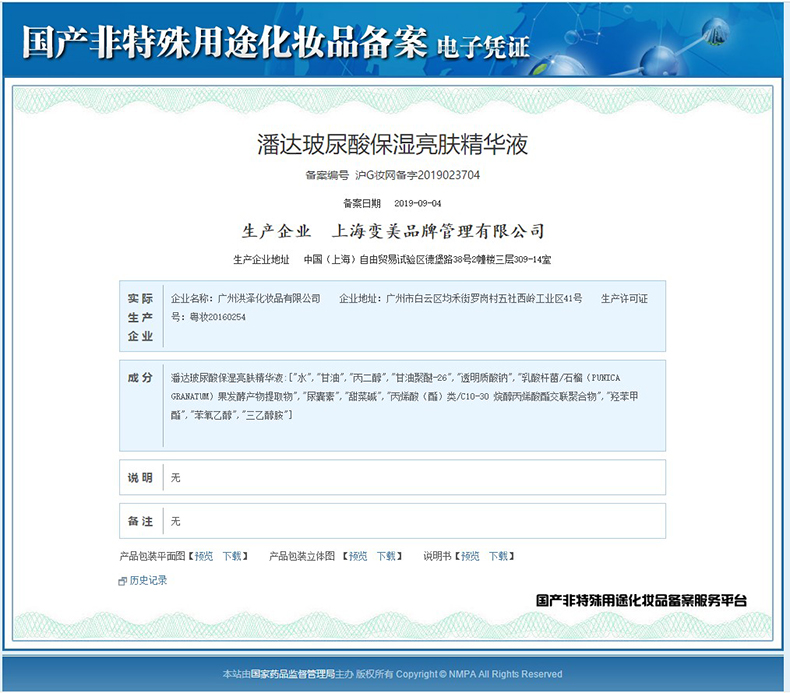Click the filing date 2019-09-04

[x=417, y=203]
